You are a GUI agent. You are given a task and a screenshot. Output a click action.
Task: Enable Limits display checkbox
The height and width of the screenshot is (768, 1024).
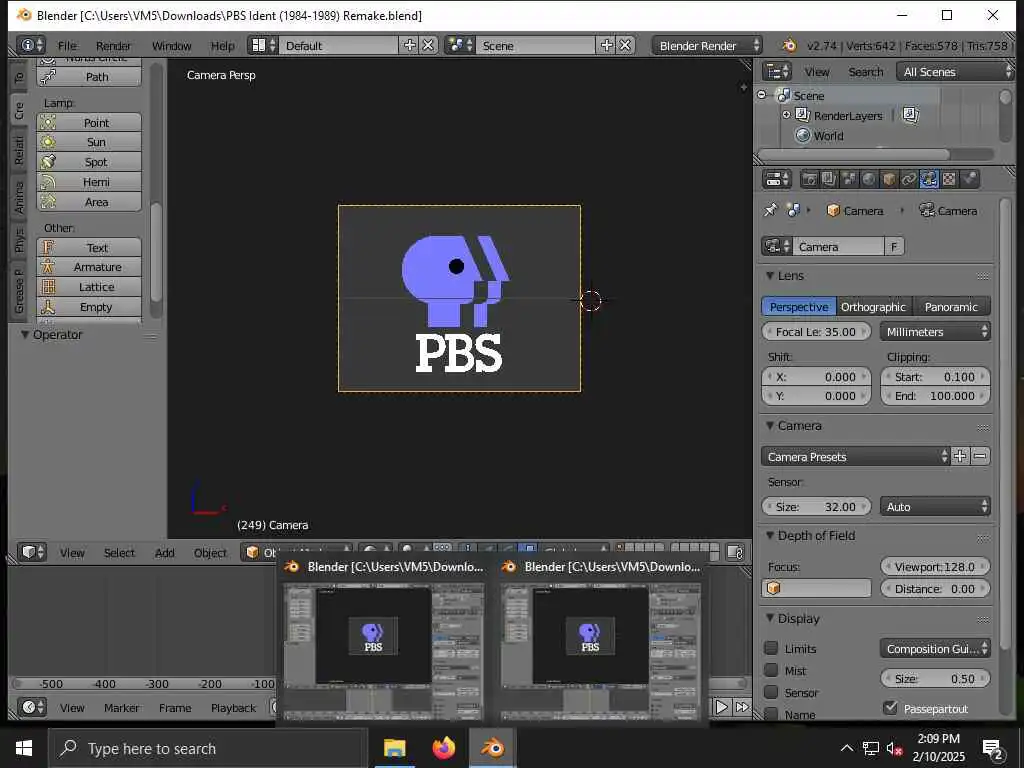click(x=771, y=648)
